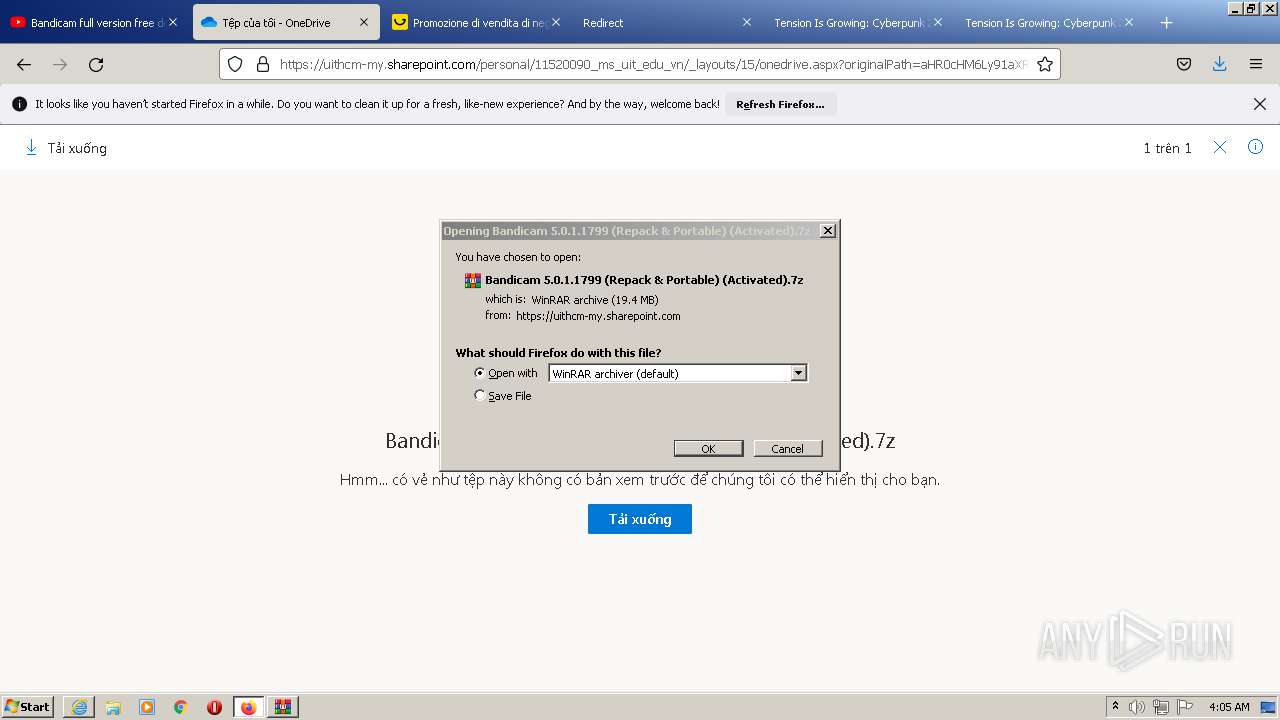Click the forward navigation arrow

[x=60, y=64]
